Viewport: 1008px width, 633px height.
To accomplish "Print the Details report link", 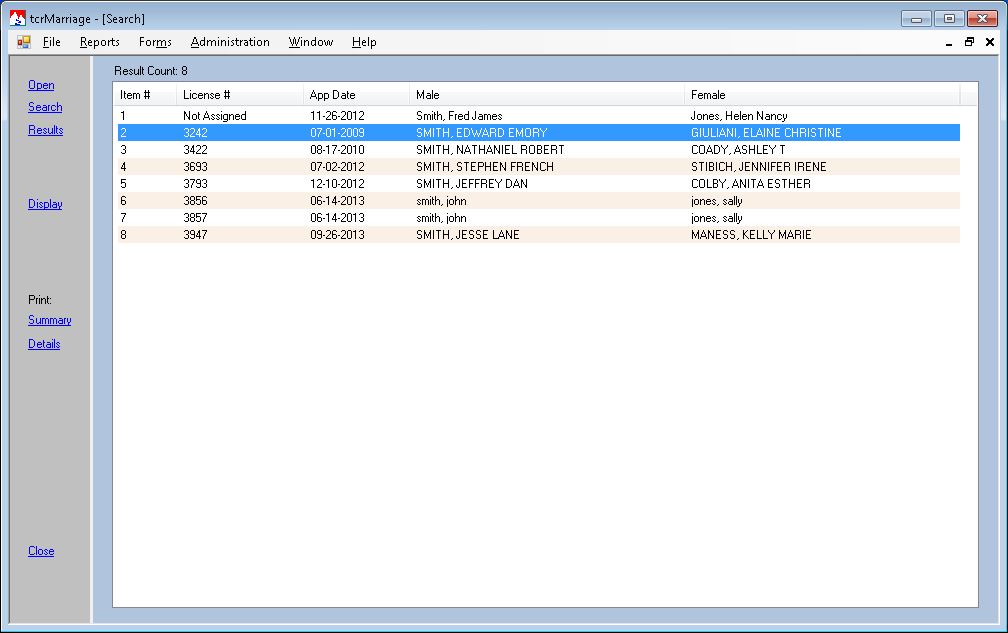I will [x=44, y=344].
